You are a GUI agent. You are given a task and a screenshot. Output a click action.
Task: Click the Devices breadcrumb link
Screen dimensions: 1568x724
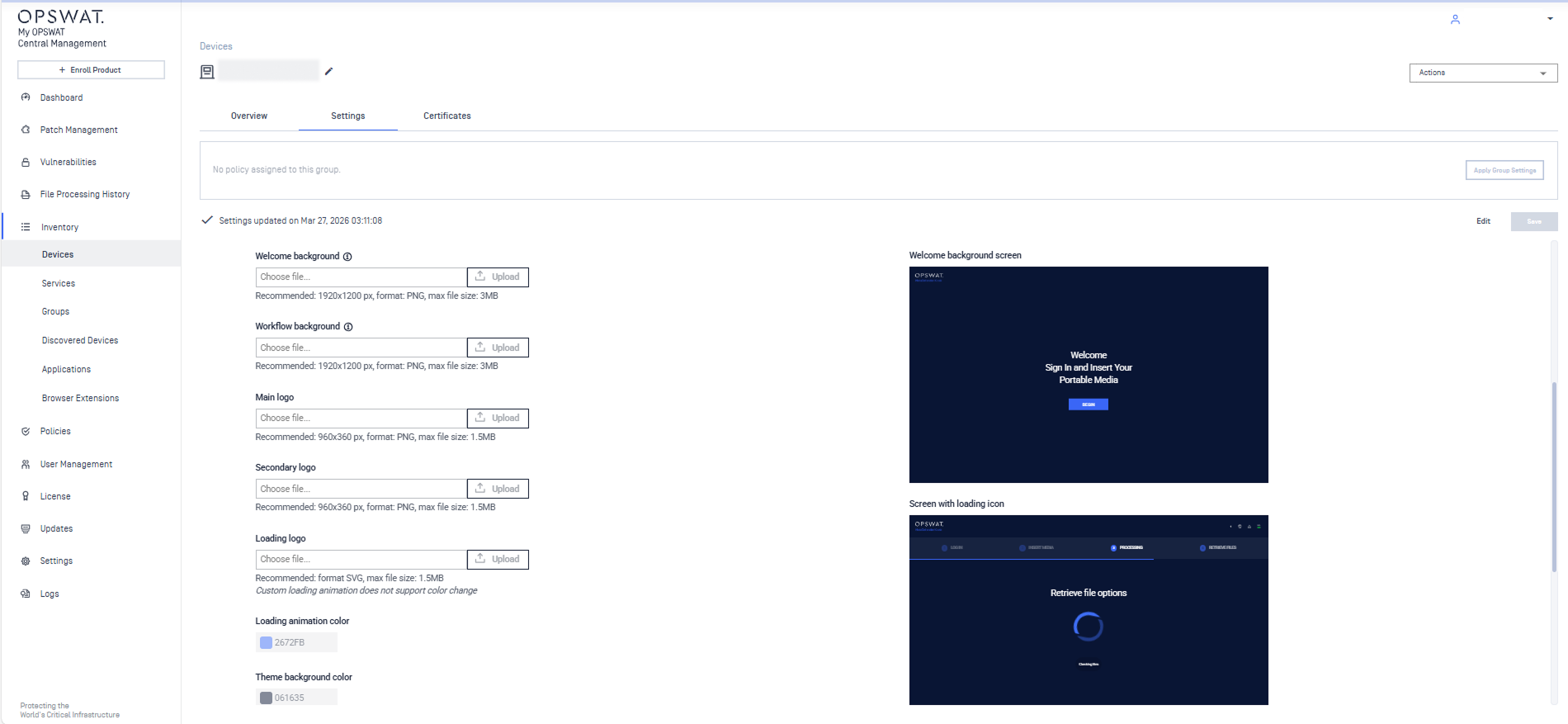pos(216,46)
